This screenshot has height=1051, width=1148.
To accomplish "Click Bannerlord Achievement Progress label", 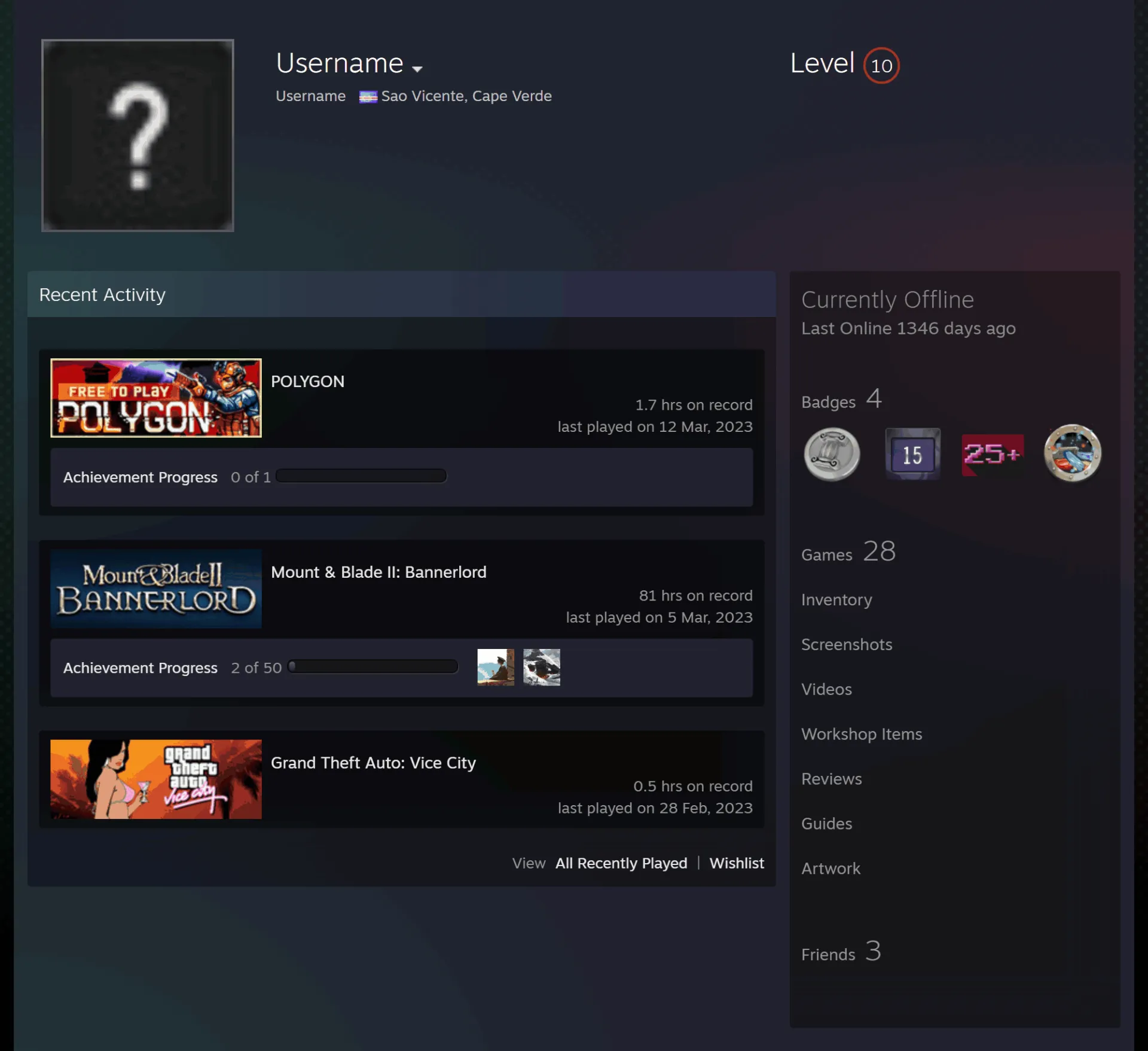I will 141,668.
